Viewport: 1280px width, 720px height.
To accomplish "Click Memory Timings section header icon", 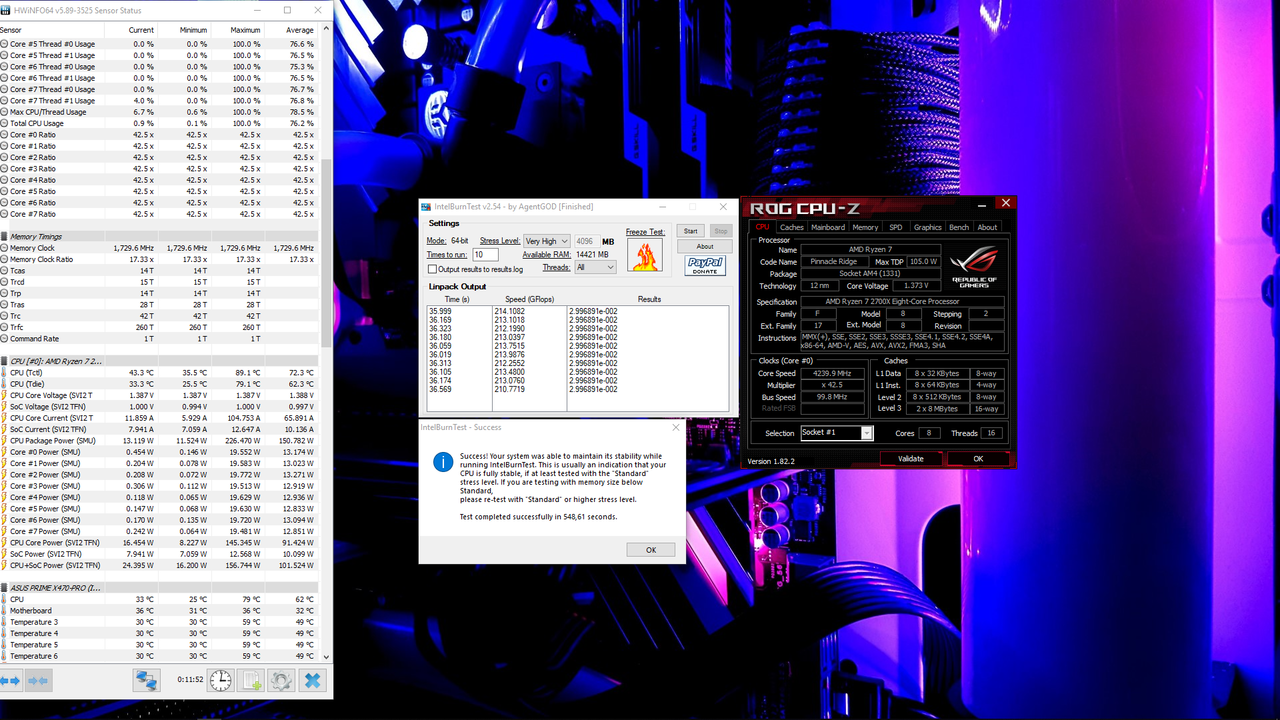I will click(5, 236).
